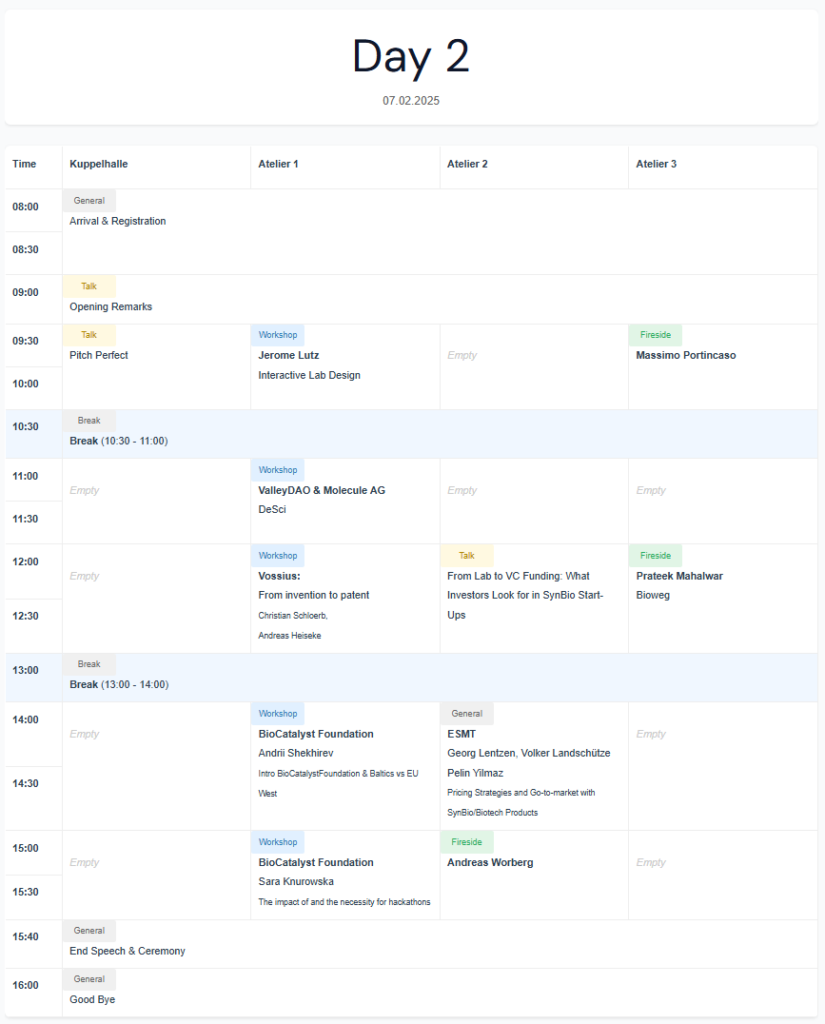Image resolution: width=825 pixels, height=1024 pixels.
Task: Open the Opening Remarks talk
Action: click(111, 307)
